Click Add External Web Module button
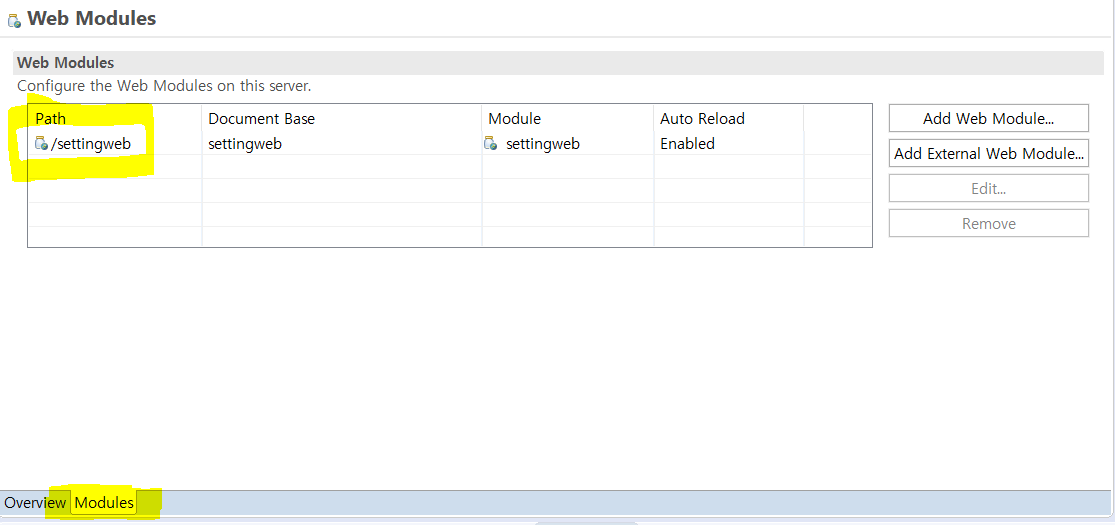This screenshot has height=525, width=1115. coord(988,153)
